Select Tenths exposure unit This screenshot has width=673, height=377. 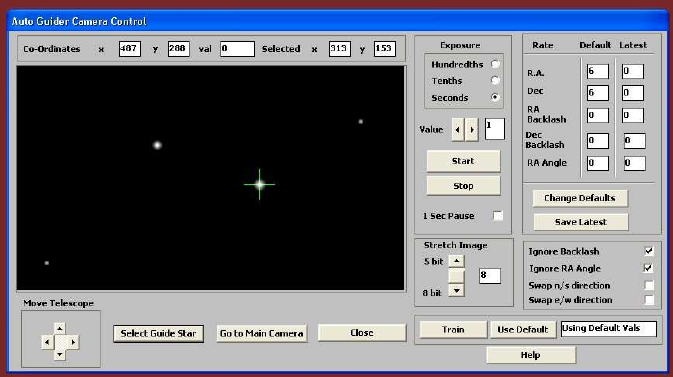coord(495,80)
